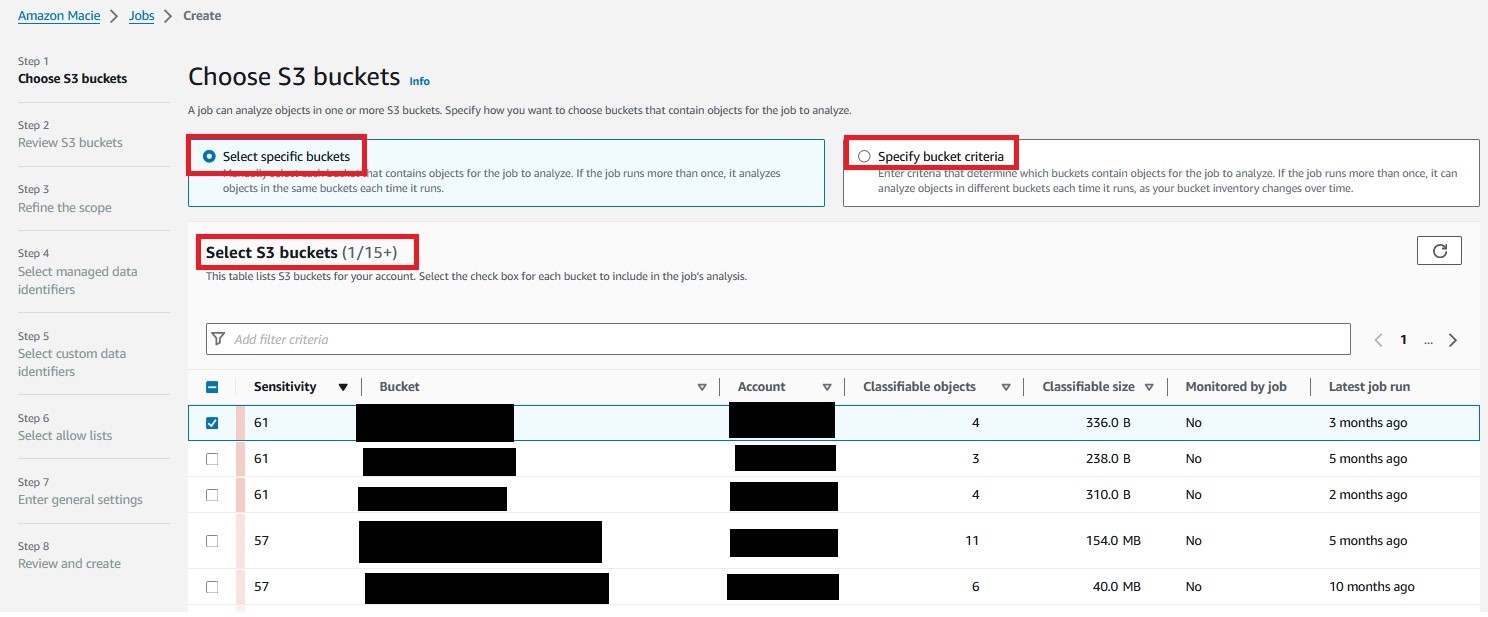Open the Amazon Macie breadcrumb link

coord(59,16)
